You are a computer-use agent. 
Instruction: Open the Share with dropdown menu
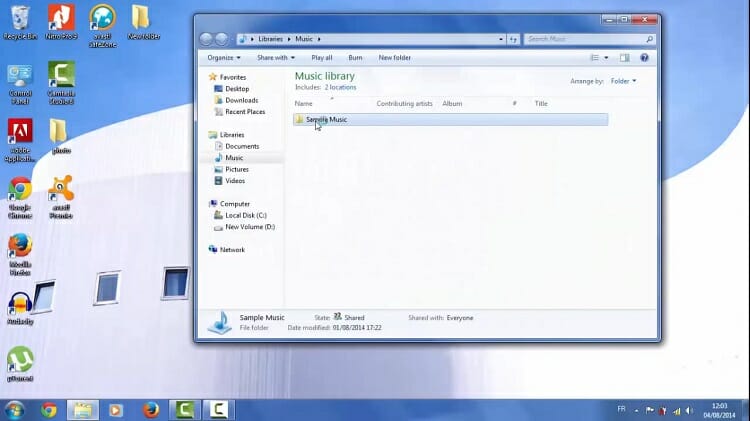point(276,58)
